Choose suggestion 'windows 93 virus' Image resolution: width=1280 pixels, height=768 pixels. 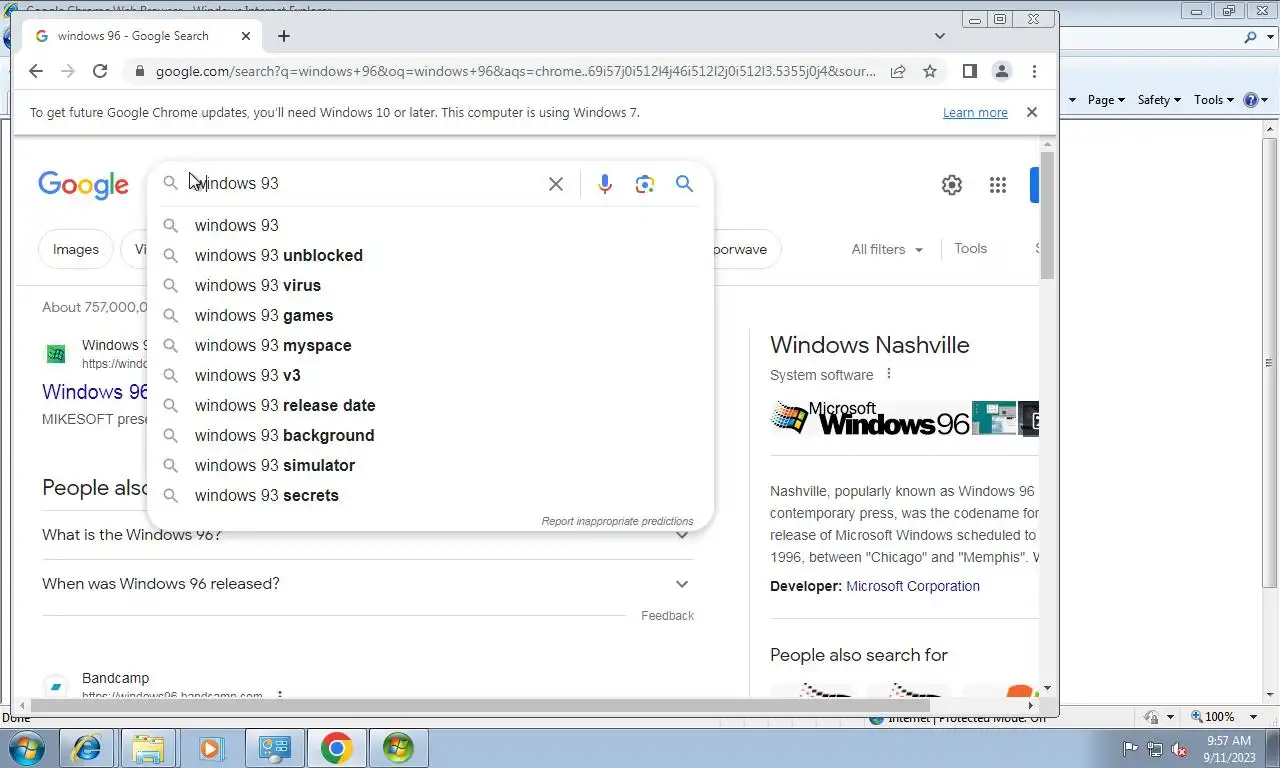pos(430,285)
